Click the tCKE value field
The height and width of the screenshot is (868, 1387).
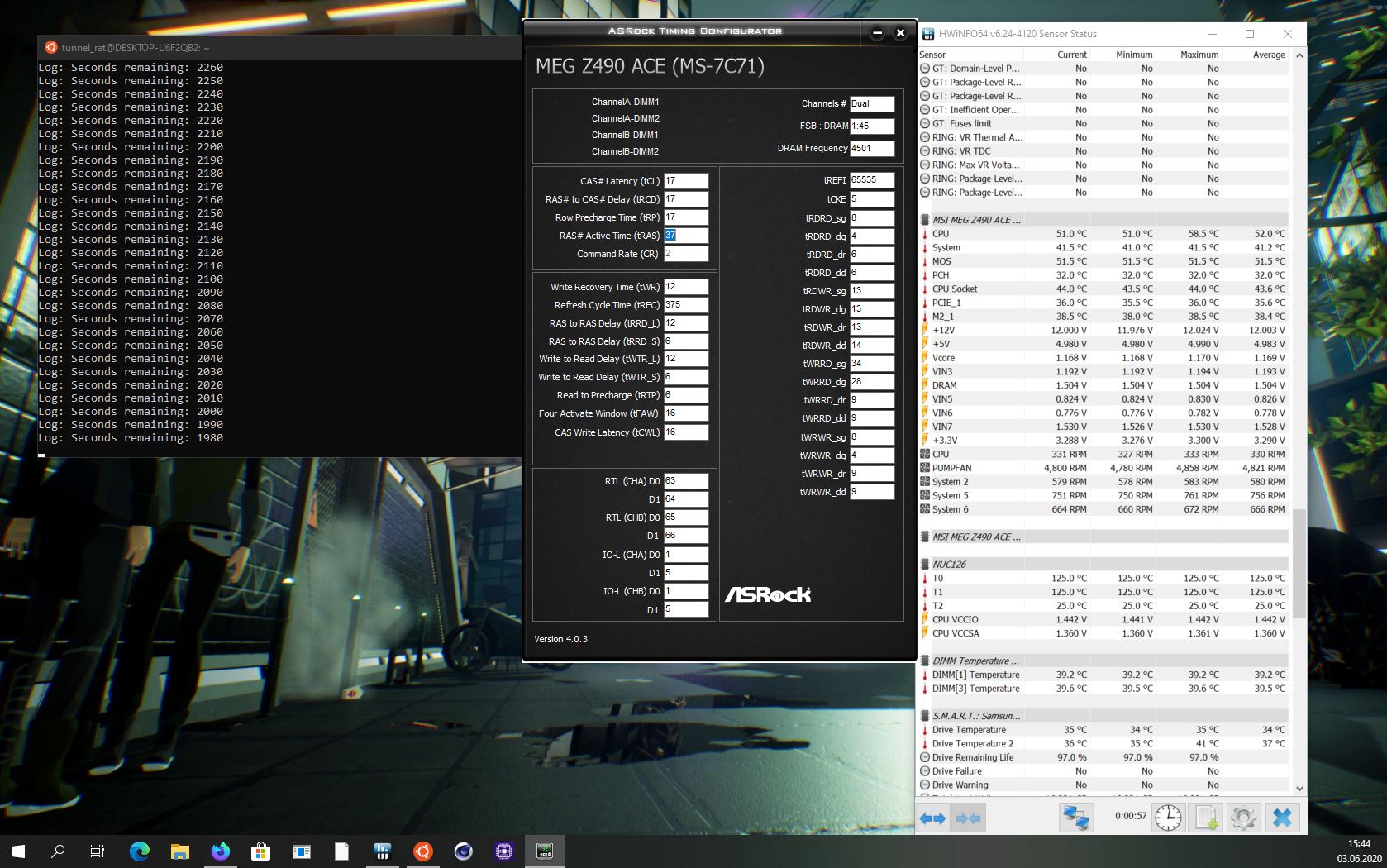pyautogui.click(x=872, y=199)
